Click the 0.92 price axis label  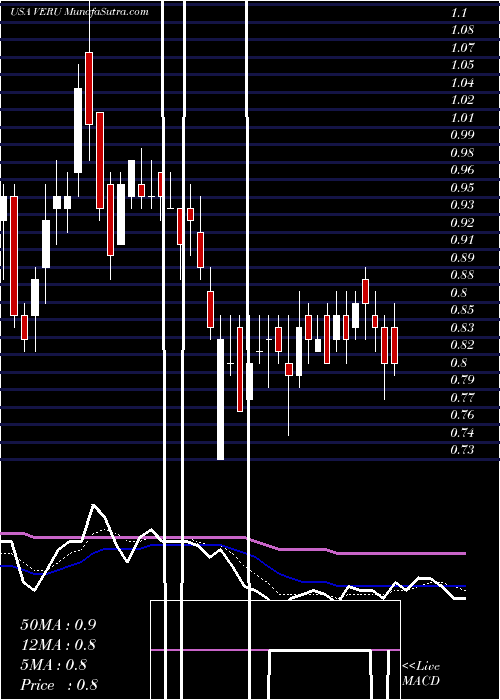462,223
